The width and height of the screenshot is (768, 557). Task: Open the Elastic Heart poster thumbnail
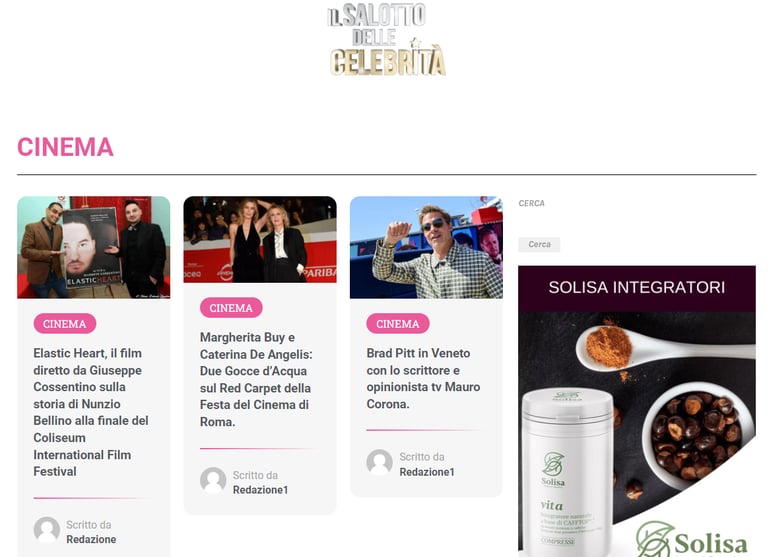coord(94,247)
